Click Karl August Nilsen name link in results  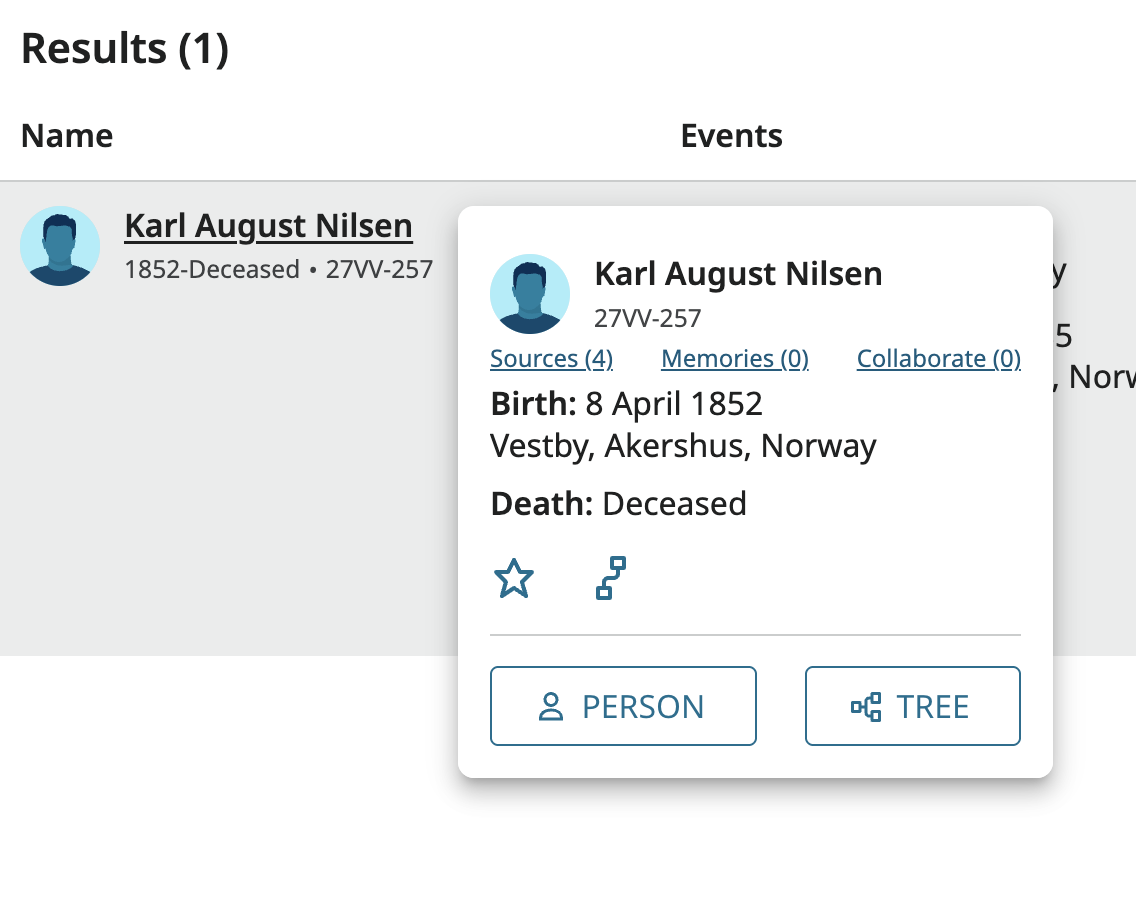[269, 226]
